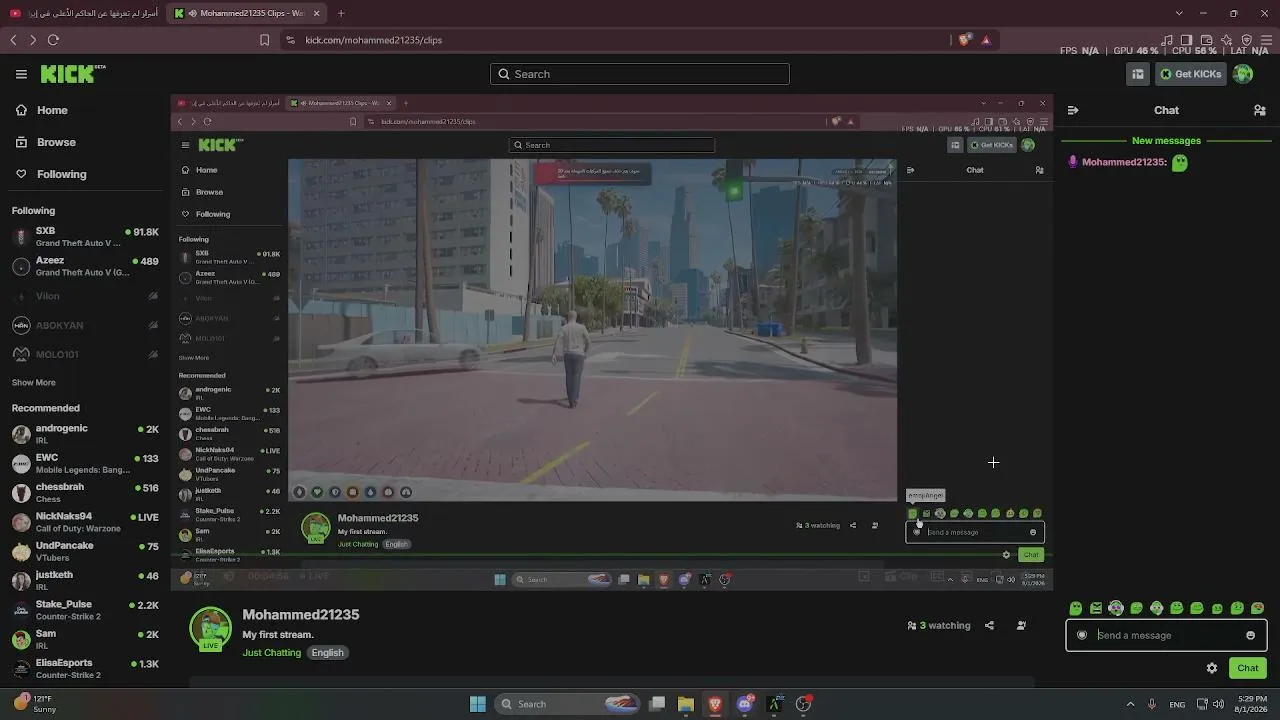
Task: Open the Brave Rewards triangle icon
Action: coord(986,40)
